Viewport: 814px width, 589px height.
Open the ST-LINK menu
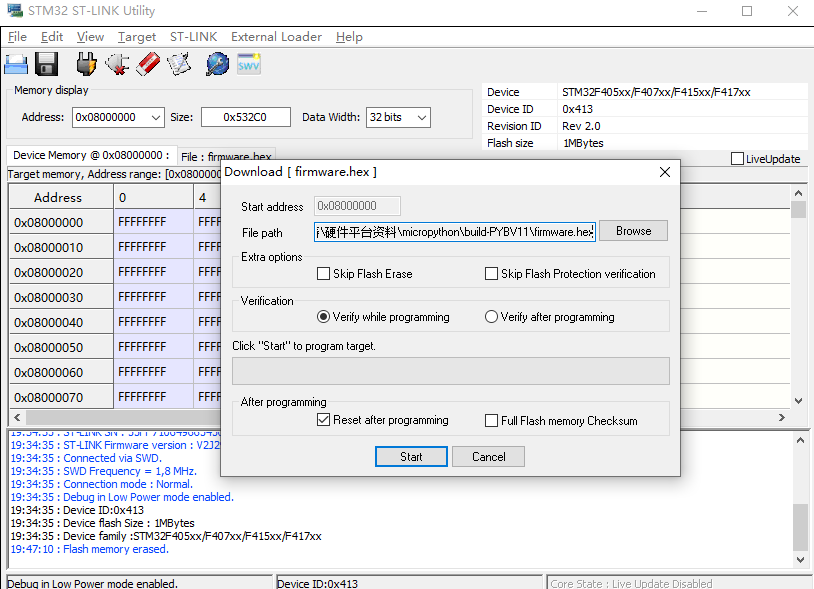[194, 37]
